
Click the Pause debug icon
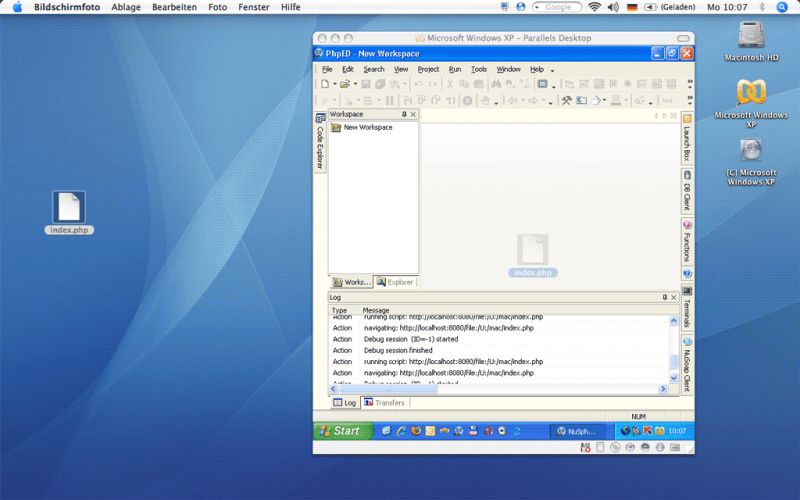(390, 101)
